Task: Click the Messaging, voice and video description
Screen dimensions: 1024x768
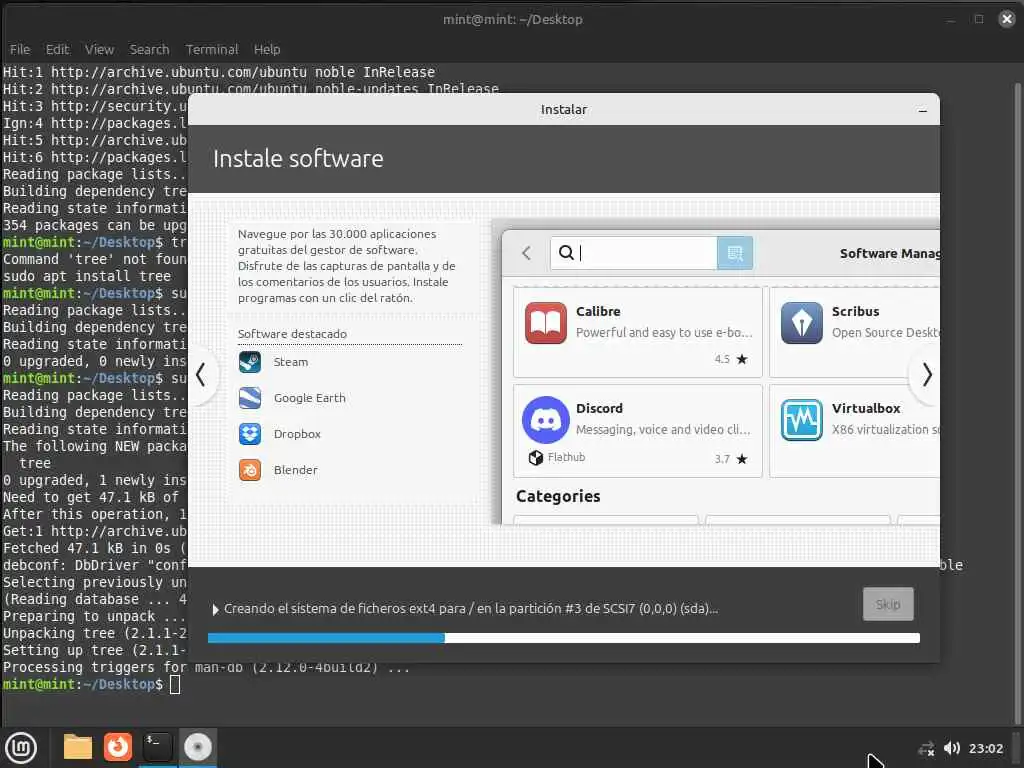Action: [663, 430]
